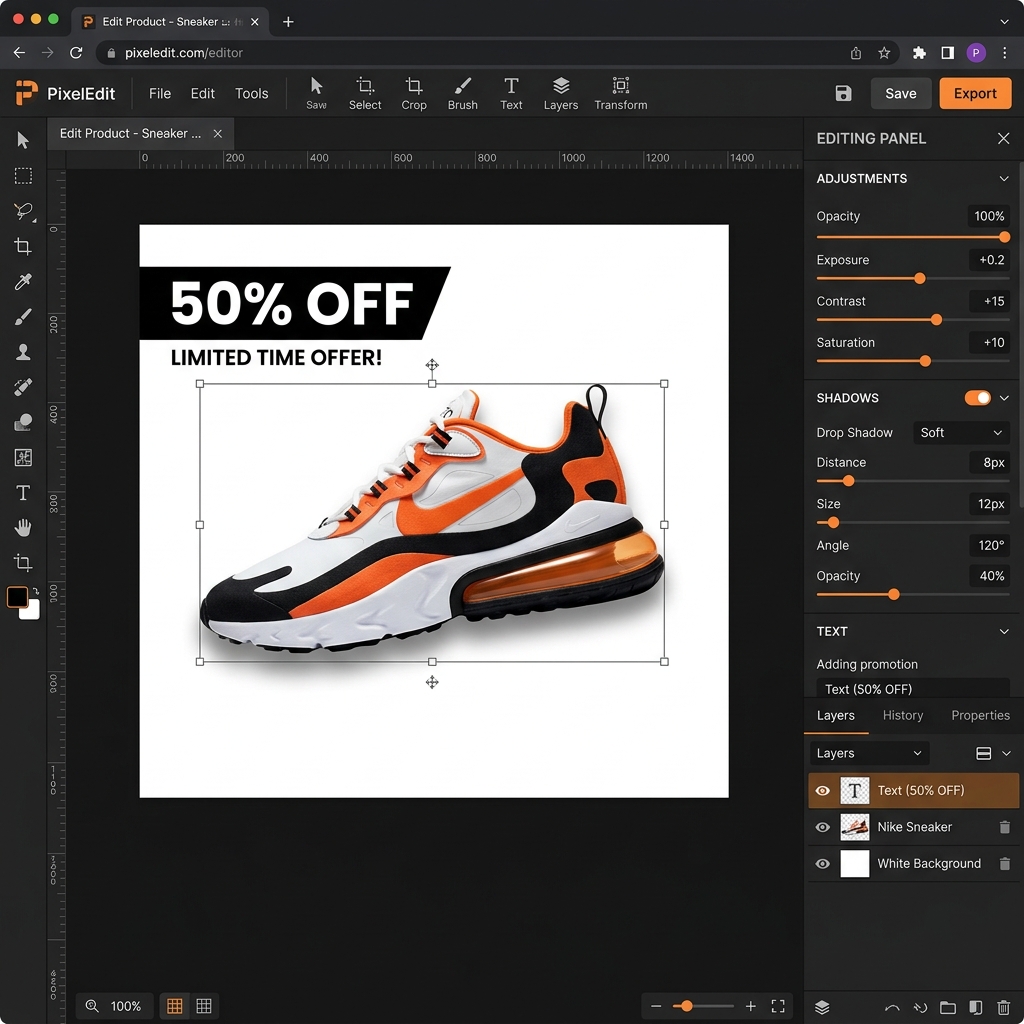Image resolution: width=1024 pixels, height=1024 pixels.
Task: Click the fullscreen icon in zoom bar
Action: tap(778, 1006)
